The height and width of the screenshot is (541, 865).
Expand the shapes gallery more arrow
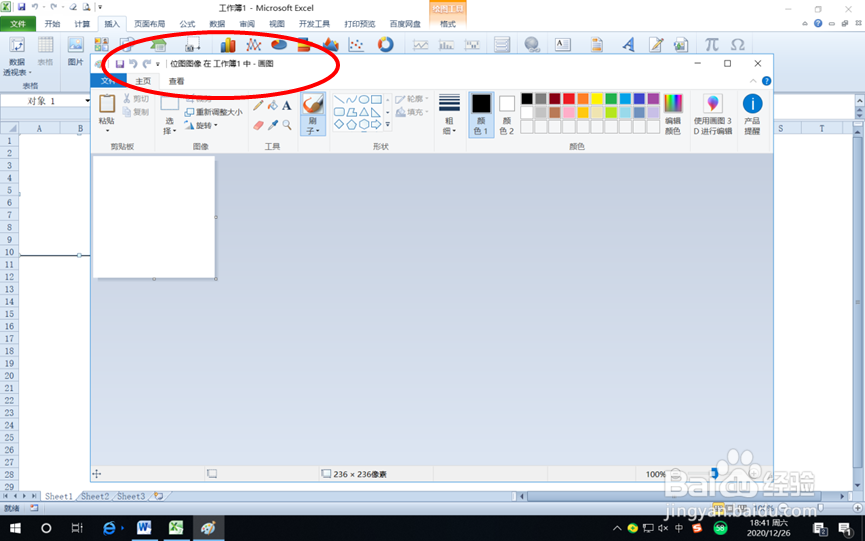[x=388, y=125]
